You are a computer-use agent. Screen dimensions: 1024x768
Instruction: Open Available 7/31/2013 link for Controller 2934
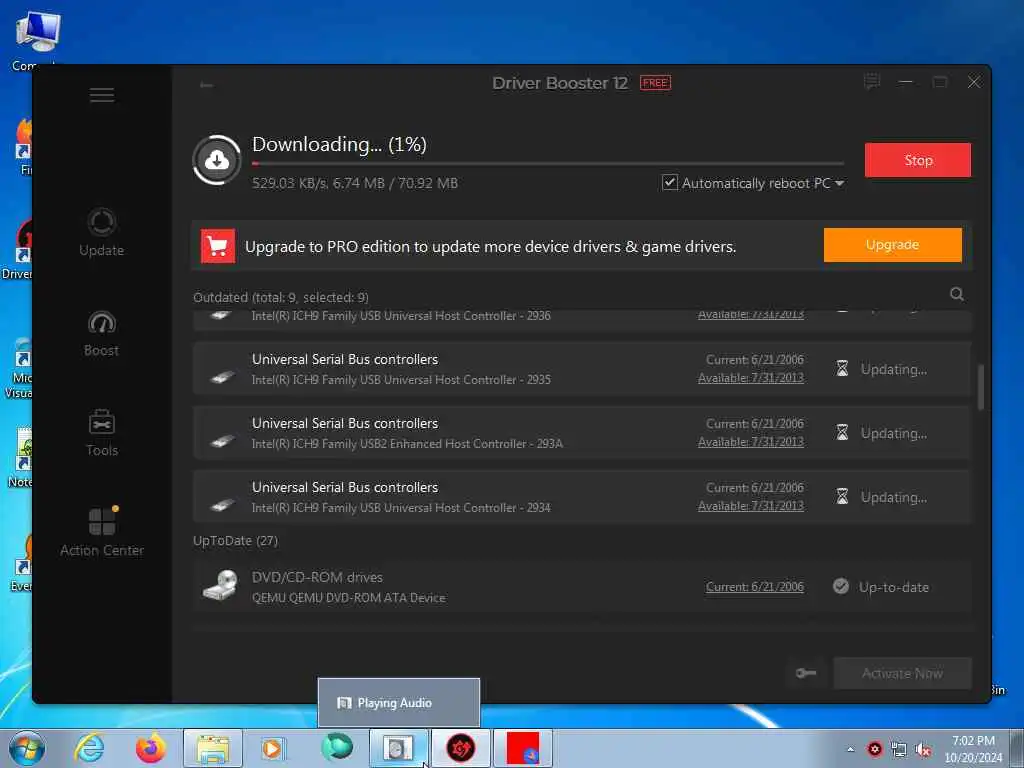(750, 506)
